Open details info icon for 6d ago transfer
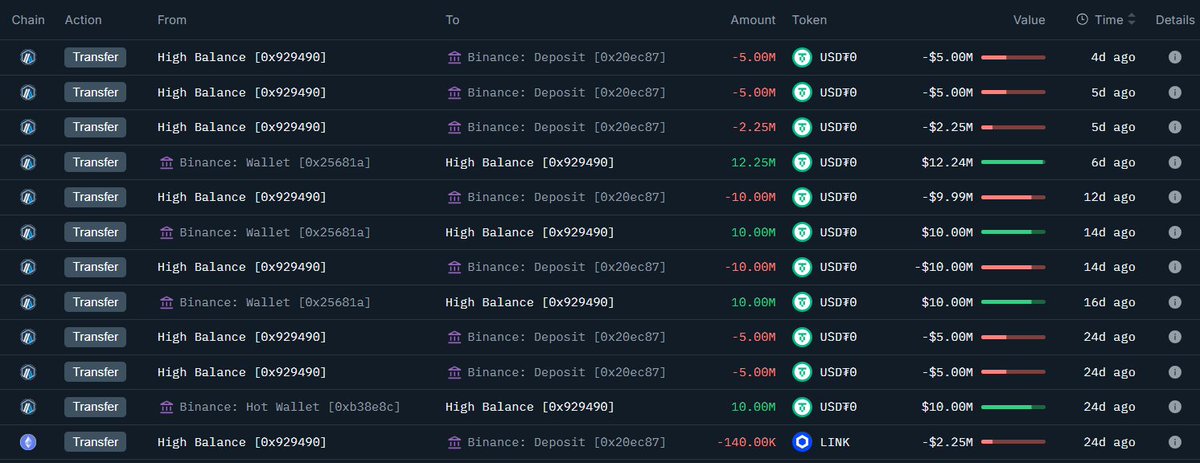 point(1175,163)
